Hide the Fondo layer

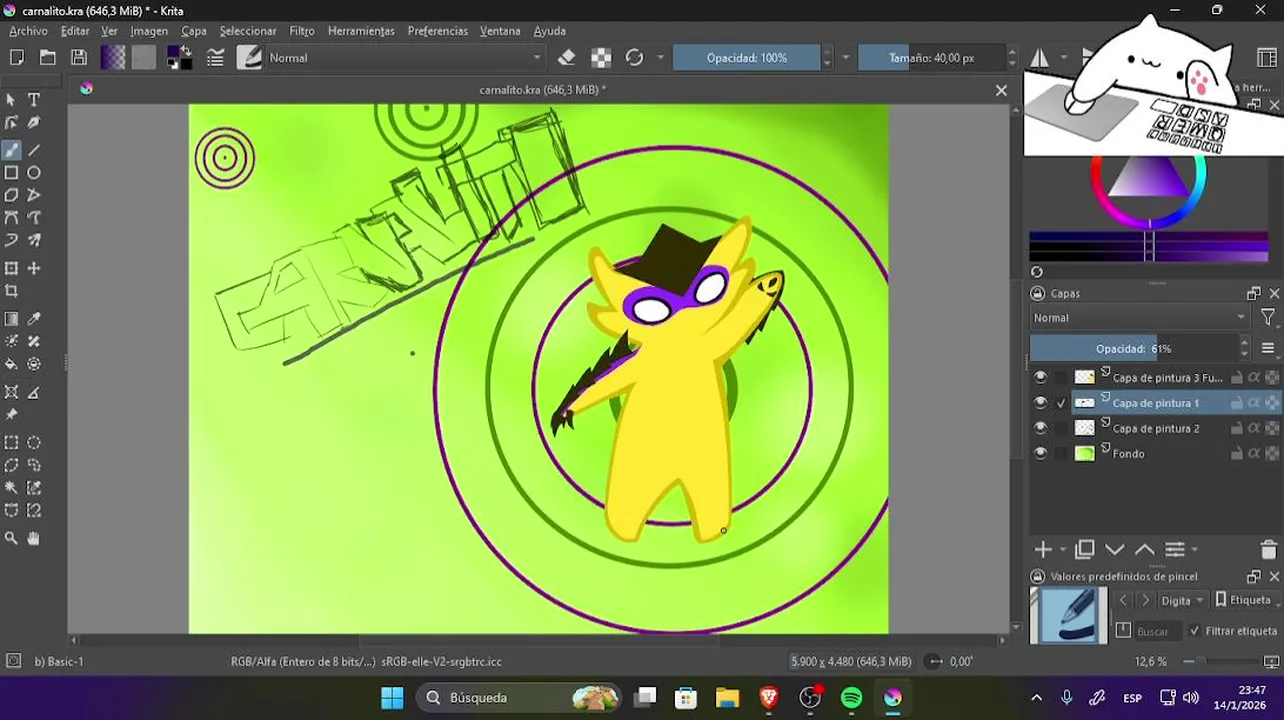pyautogui.click(x=1041, y=454)
